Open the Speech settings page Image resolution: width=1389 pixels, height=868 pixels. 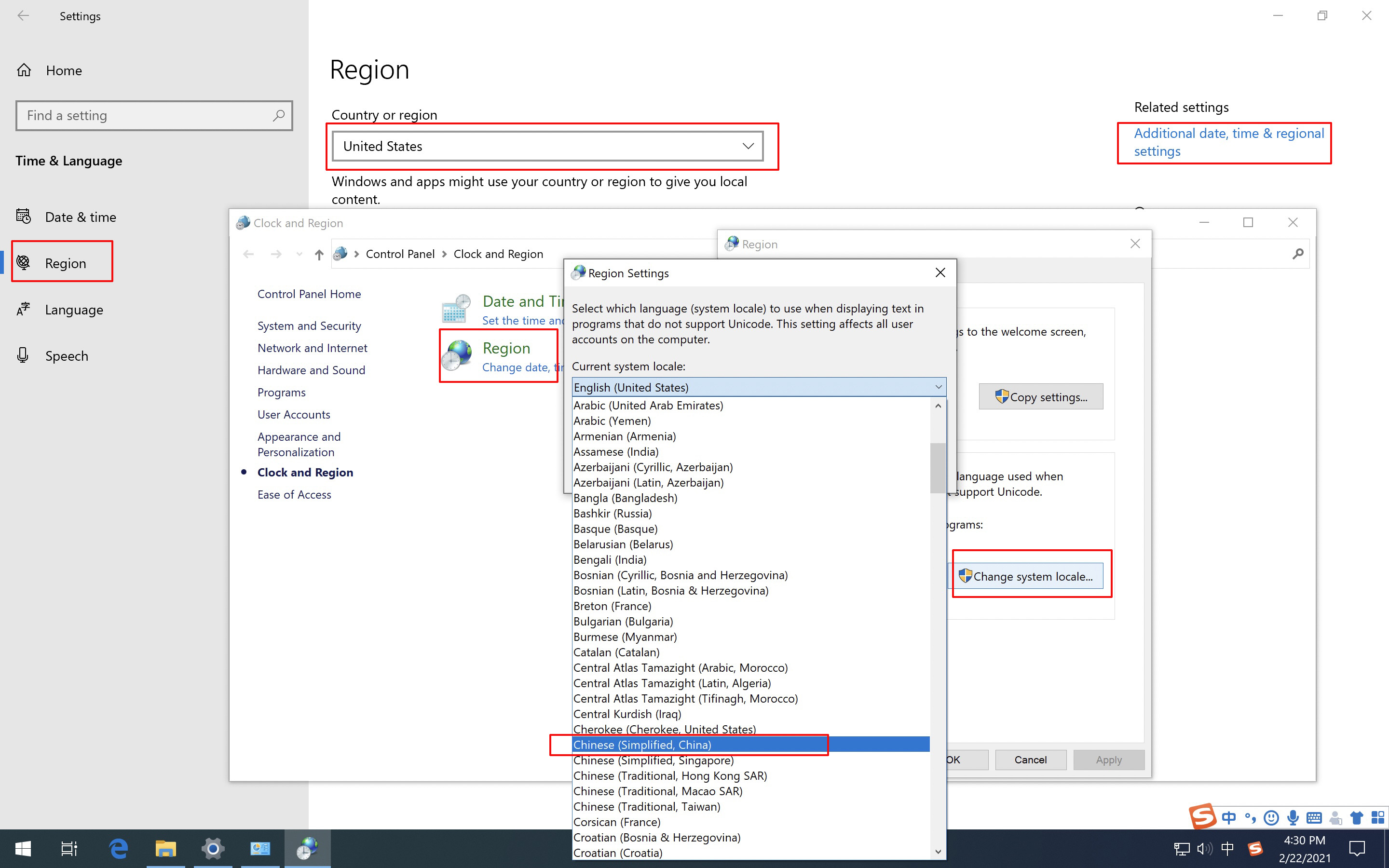67,356
